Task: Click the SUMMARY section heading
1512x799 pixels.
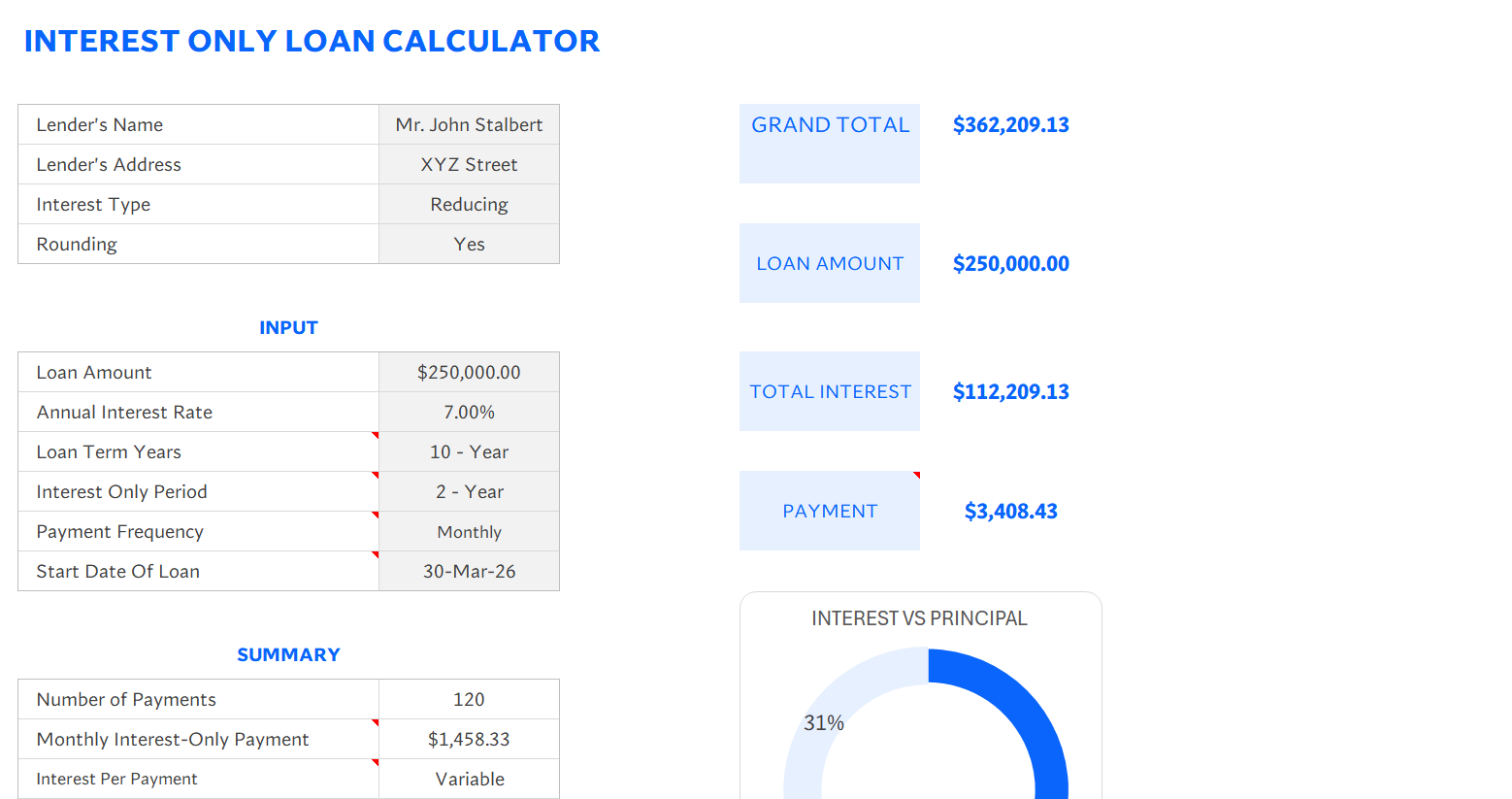Action: coord(288,654)
